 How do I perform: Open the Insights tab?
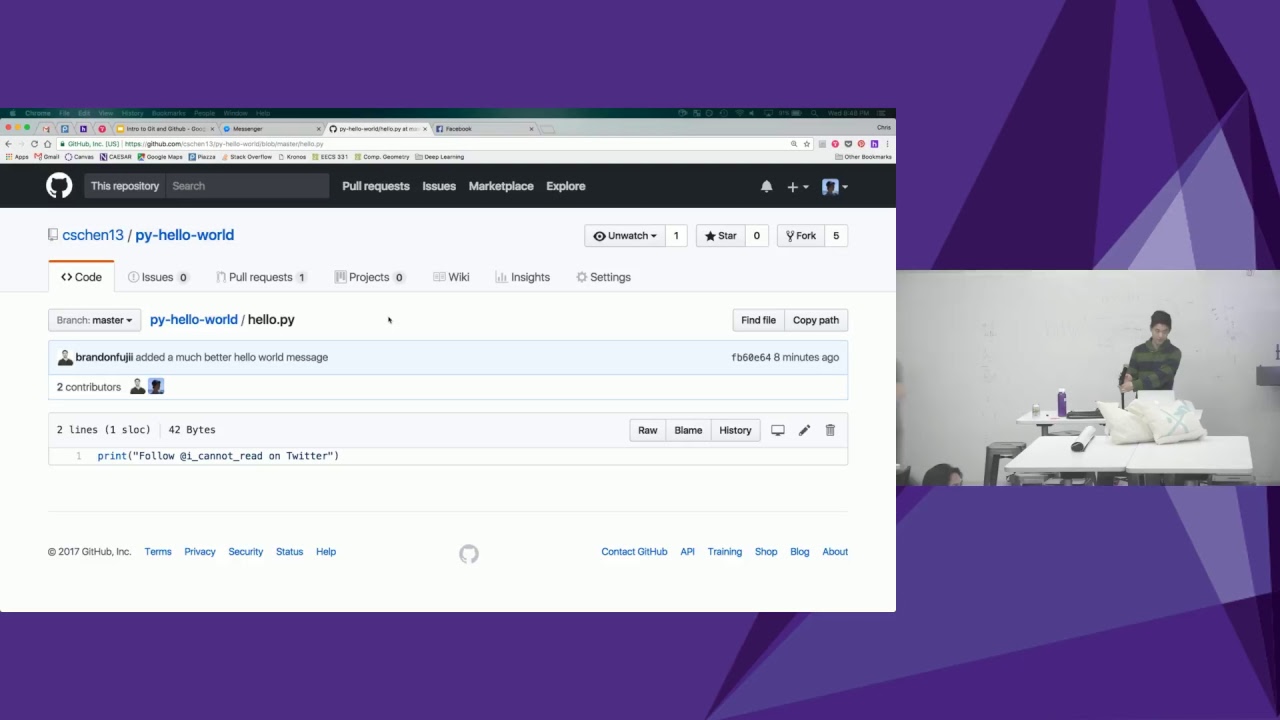point(522,277)
